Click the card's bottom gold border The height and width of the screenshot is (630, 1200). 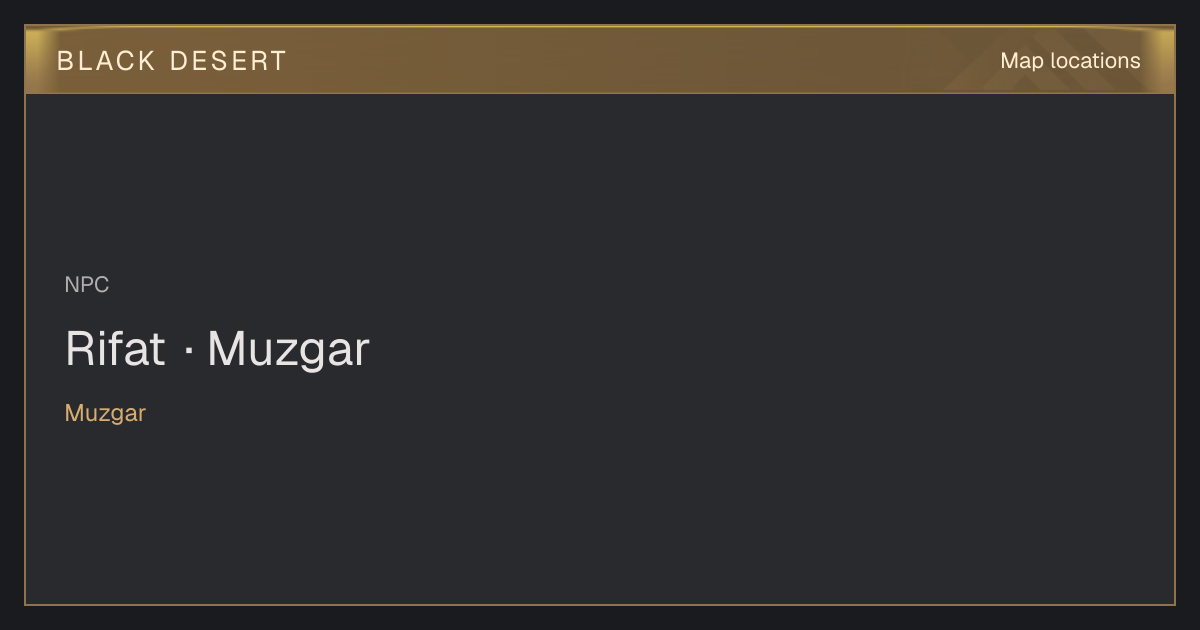pyautogui.click(x=600, y=604)
